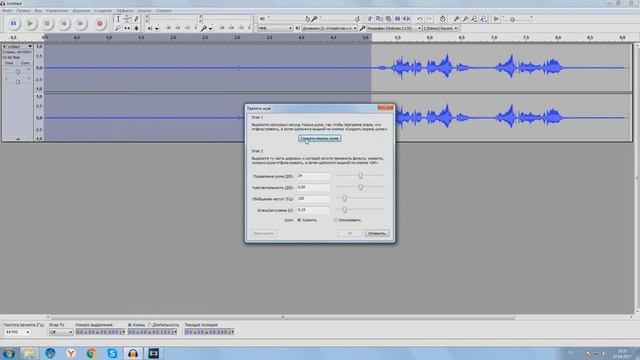Screen dimensions: 640x360
Task: Click the Fit Selection zoom icon
Action: coord(474,19)
